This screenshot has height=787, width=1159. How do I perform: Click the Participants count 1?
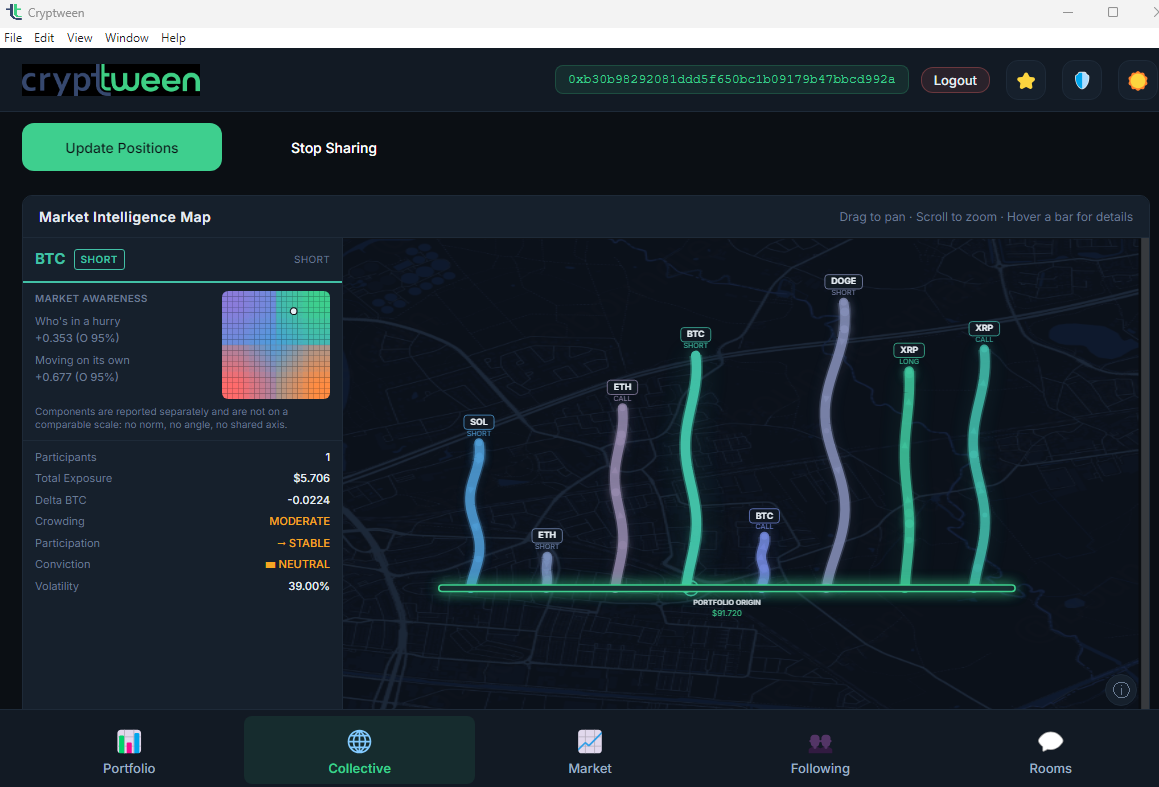327,457
